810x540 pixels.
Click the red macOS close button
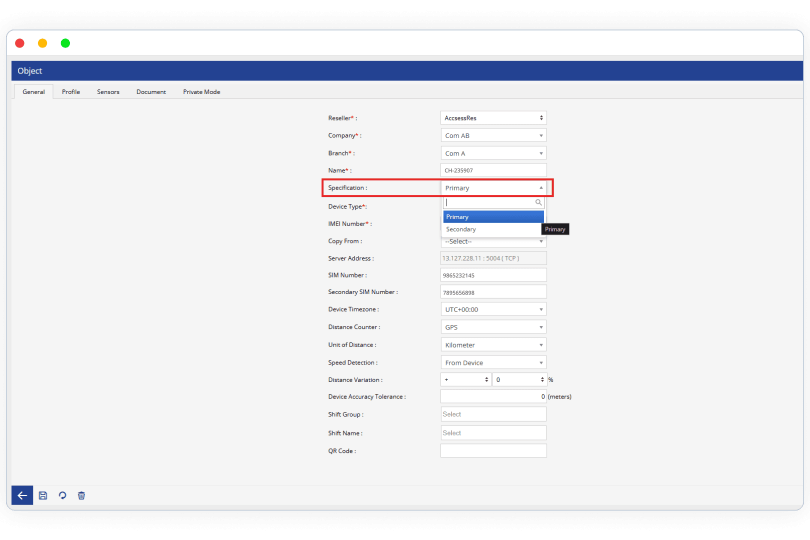[20, 43]
